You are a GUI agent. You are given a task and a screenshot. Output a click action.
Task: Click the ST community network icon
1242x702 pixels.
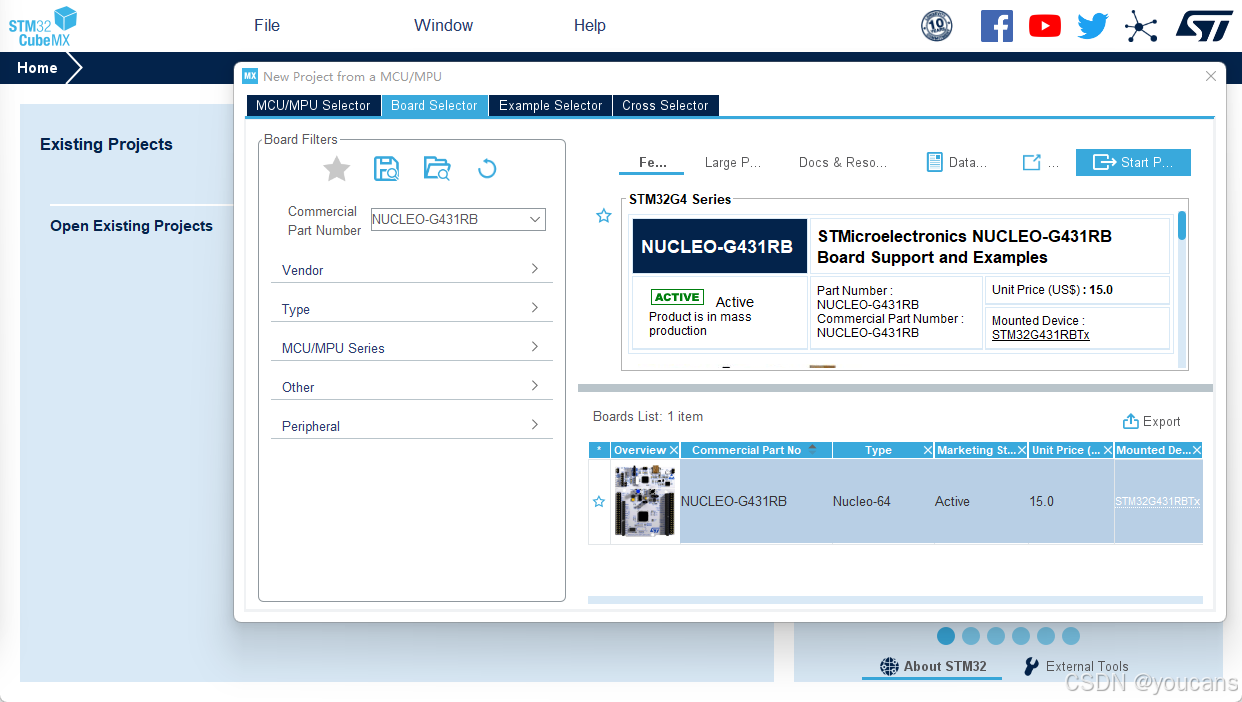point(1140,26)
